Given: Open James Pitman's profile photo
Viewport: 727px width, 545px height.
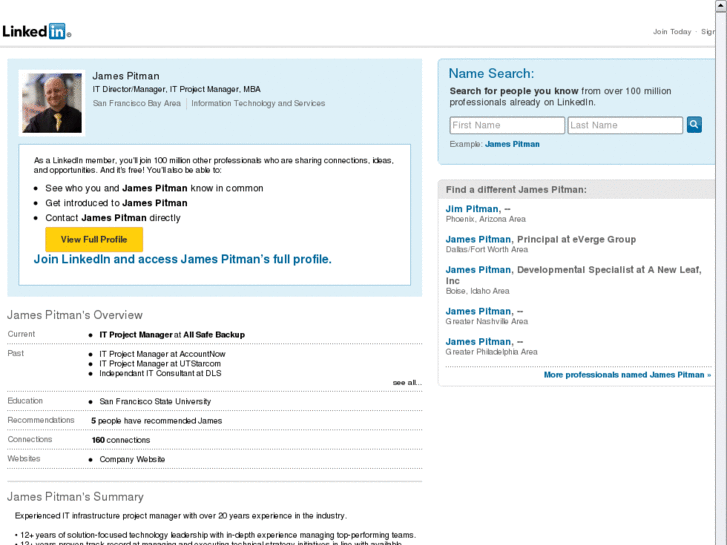Looking at the screenshot, I should point(52,103).
